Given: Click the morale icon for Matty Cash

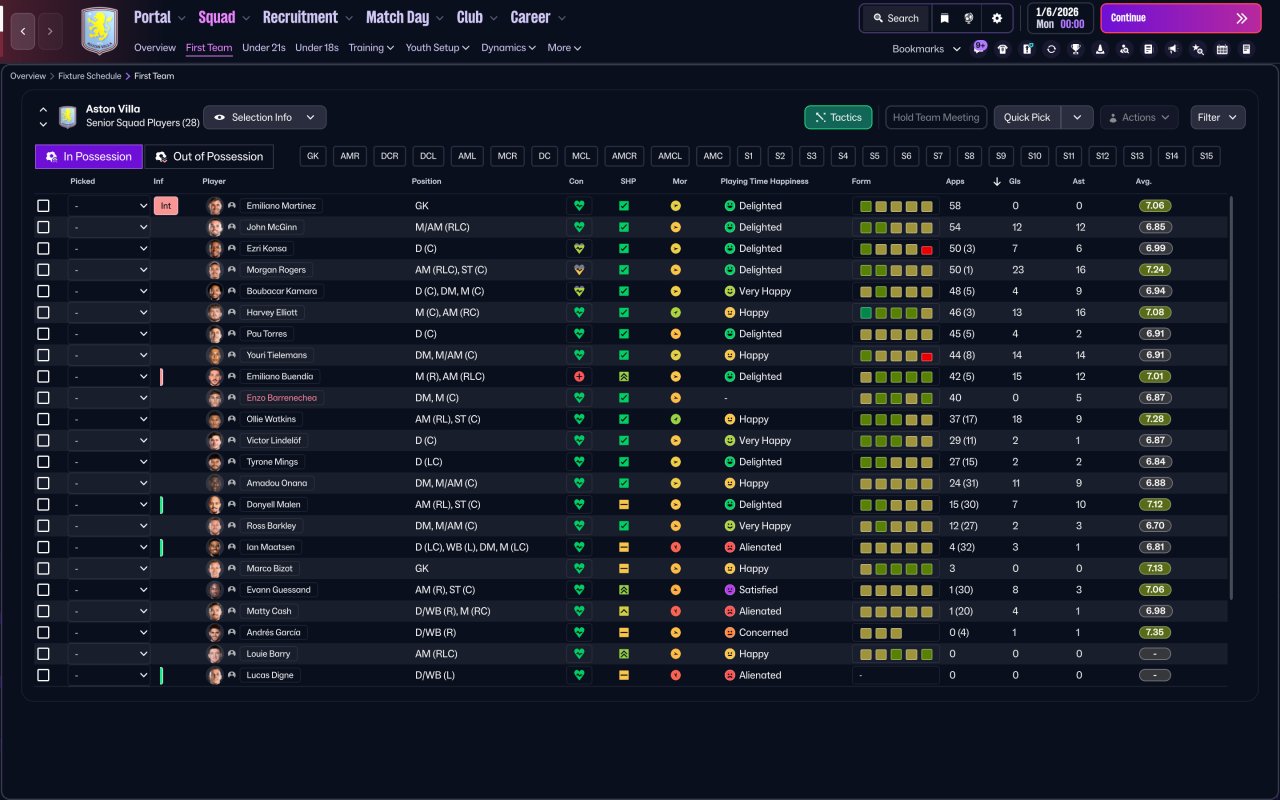Looking at the screenshot, I should [676, 611].
